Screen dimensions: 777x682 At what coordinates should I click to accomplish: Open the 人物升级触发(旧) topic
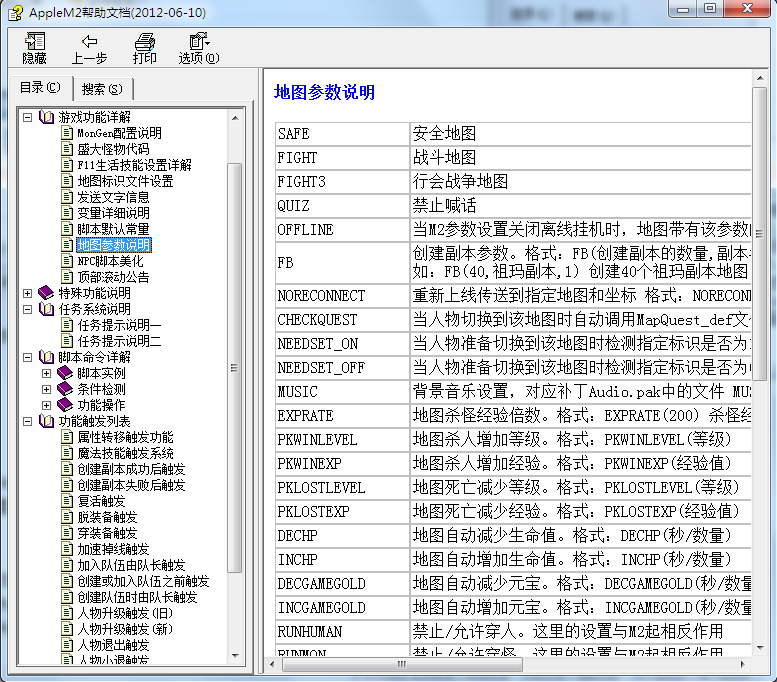(x=125, y=613)
